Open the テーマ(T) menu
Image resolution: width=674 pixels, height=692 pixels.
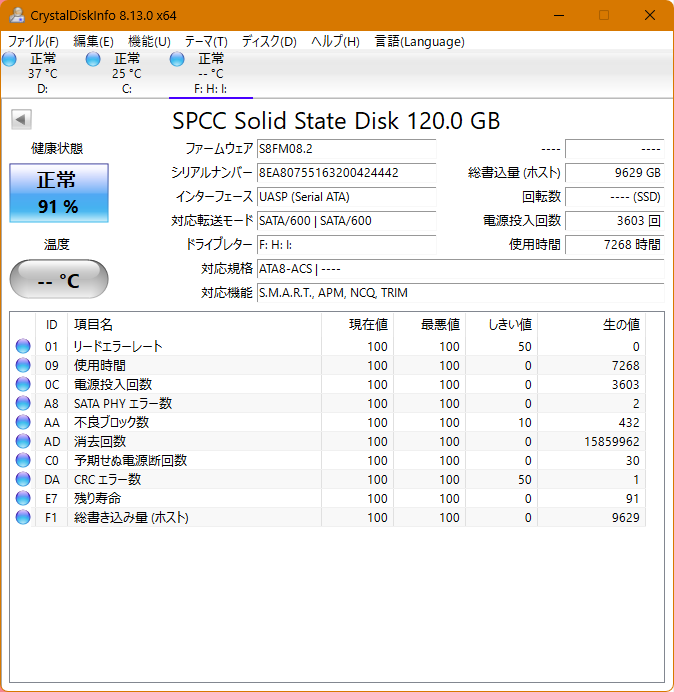tap(206, 41)
